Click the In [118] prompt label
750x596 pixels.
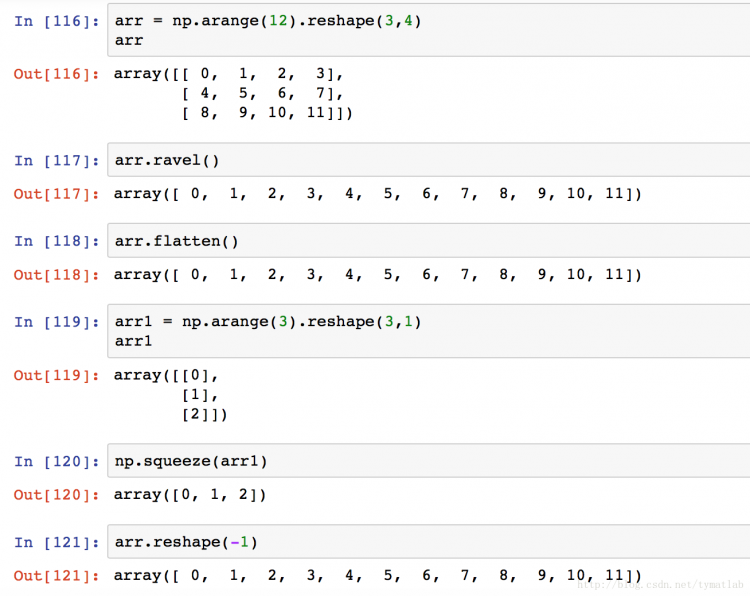pyautogui.click(x=56, y=242)
